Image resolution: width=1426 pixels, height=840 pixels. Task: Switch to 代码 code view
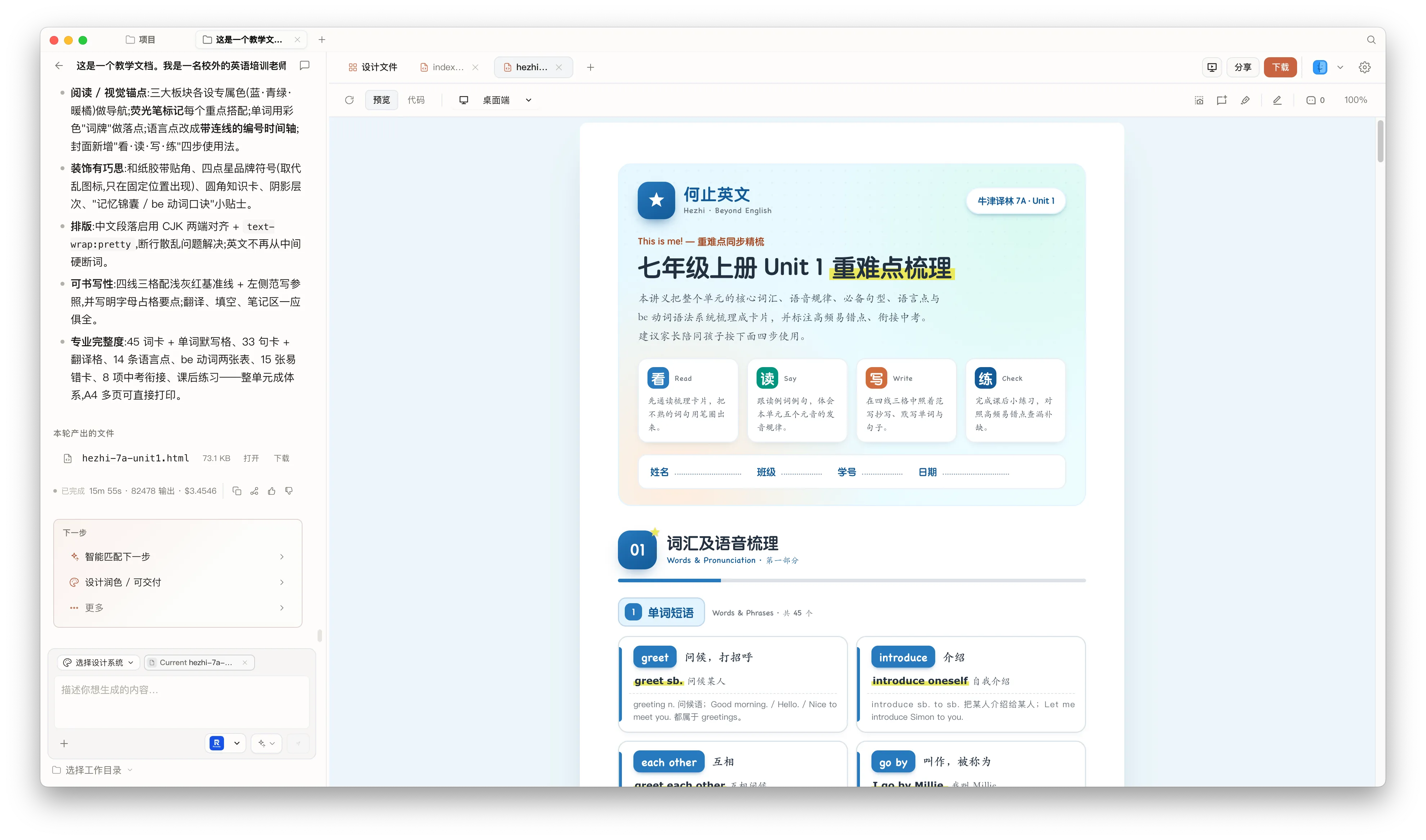click(416, 100)
